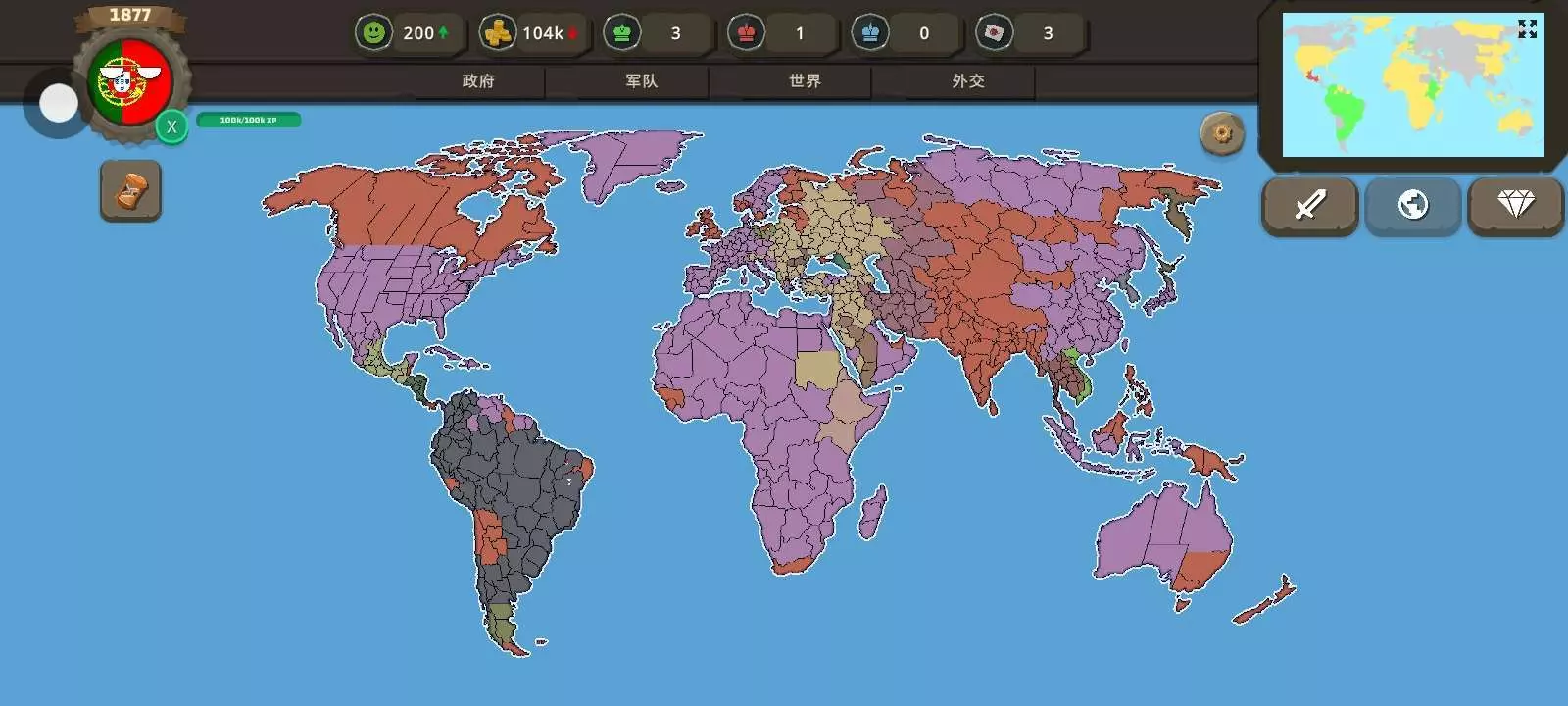Image resolution: width=1568 pixels, height=706 pixels.
Task: Open the gear settings button on map
Action: coord(1222,132)
